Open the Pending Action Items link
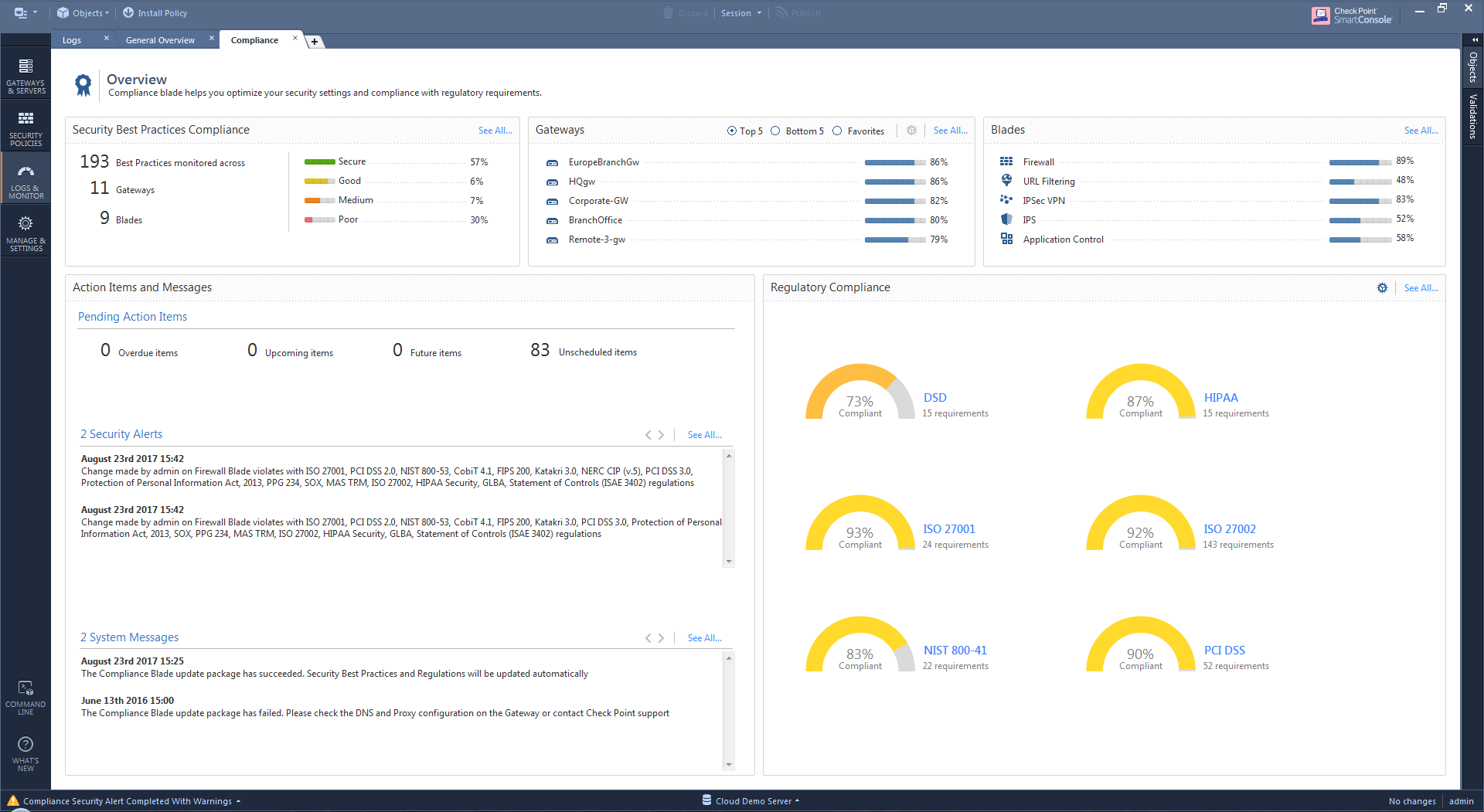The image size is (1484, 812). pos(132,317)
